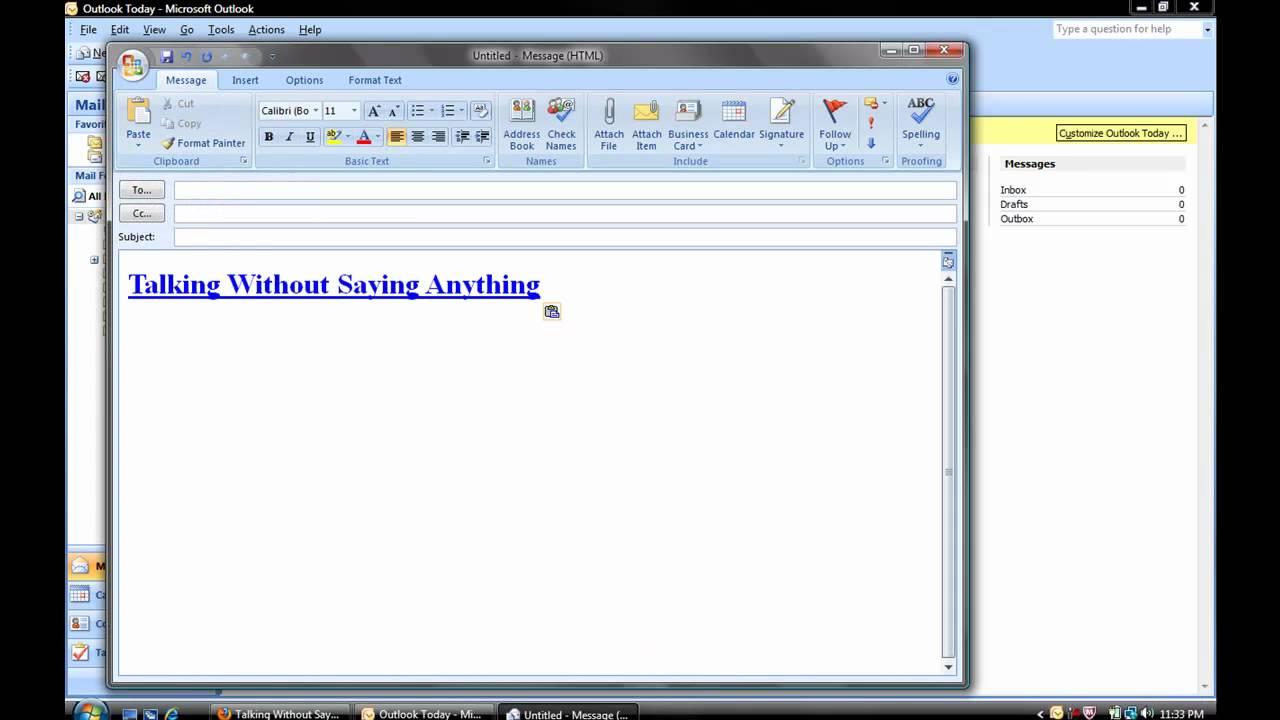The height and width of the screenshot is (720, 1280).
Task: Grow font size with the large A
Action: coord(373,111)
